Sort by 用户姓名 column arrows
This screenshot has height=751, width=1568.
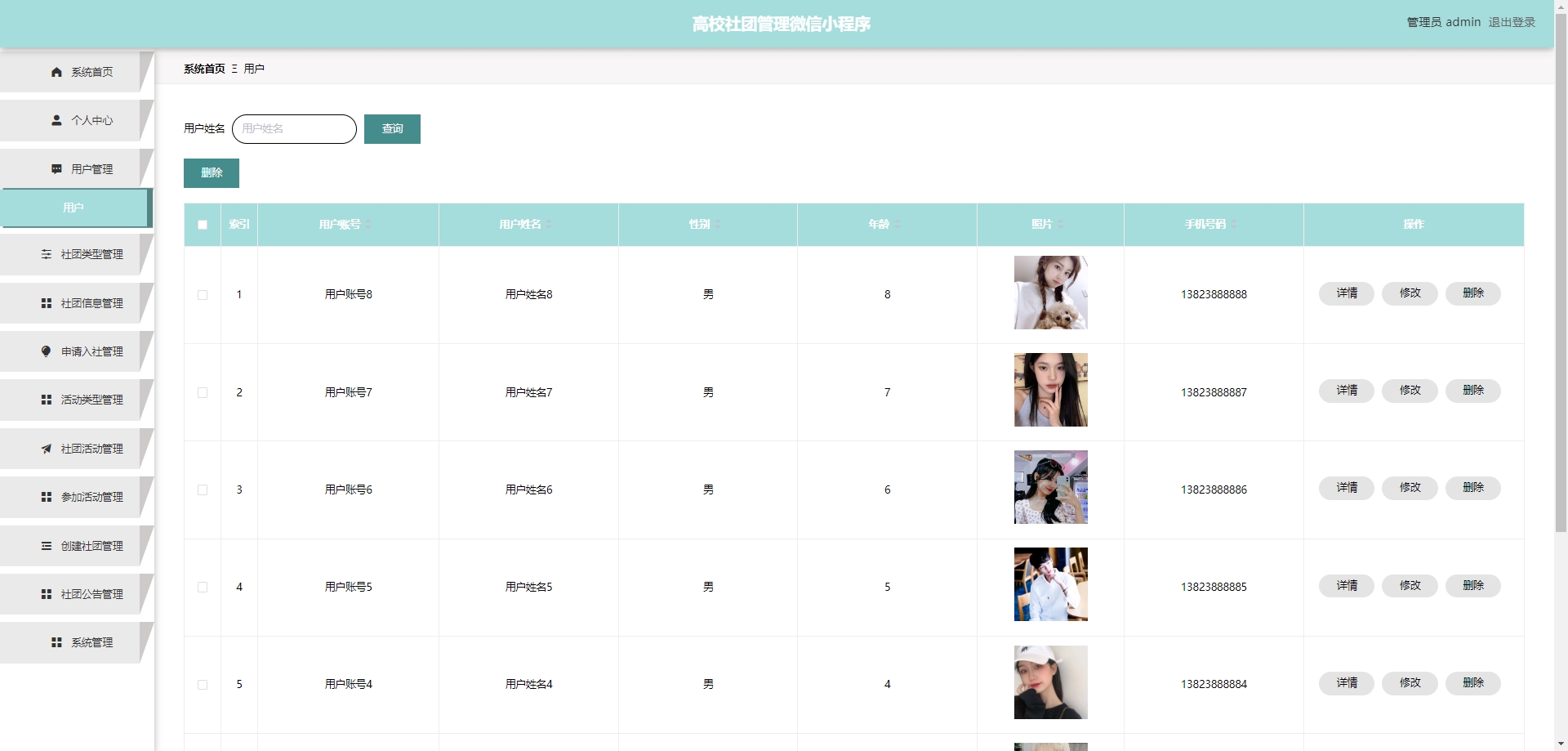coord(549,224)
